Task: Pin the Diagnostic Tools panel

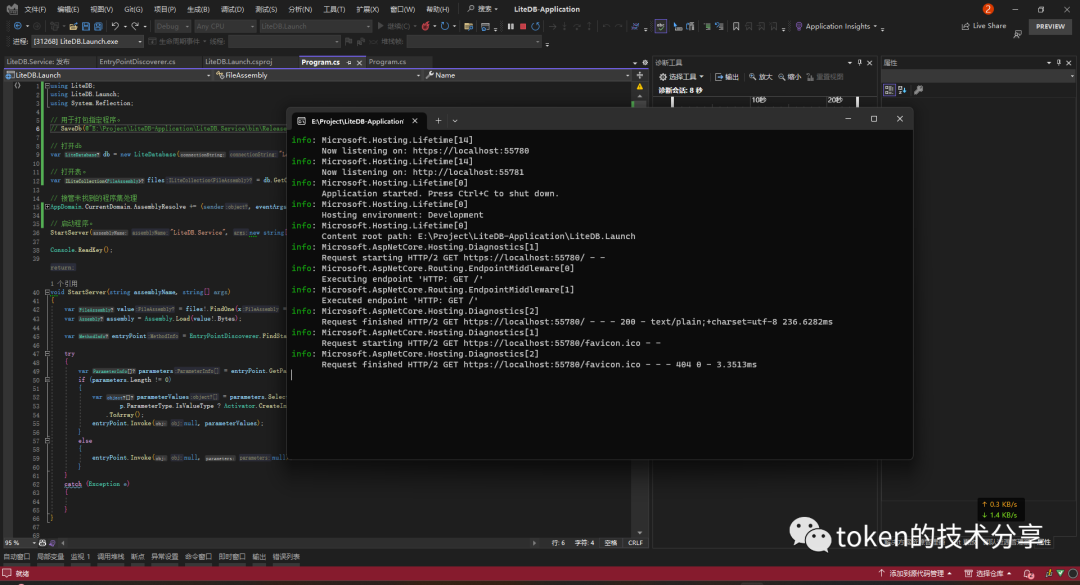Action: pos(859,63)
